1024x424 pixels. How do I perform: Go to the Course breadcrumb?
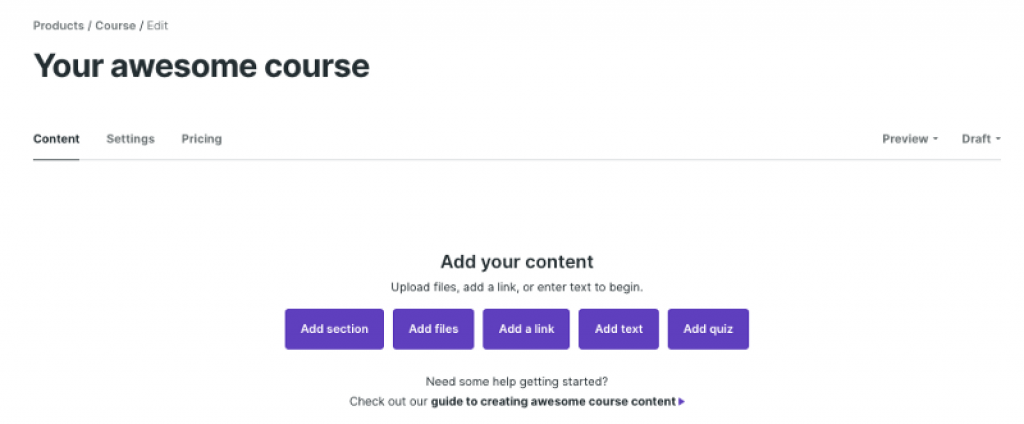click(x=115, y=25)
